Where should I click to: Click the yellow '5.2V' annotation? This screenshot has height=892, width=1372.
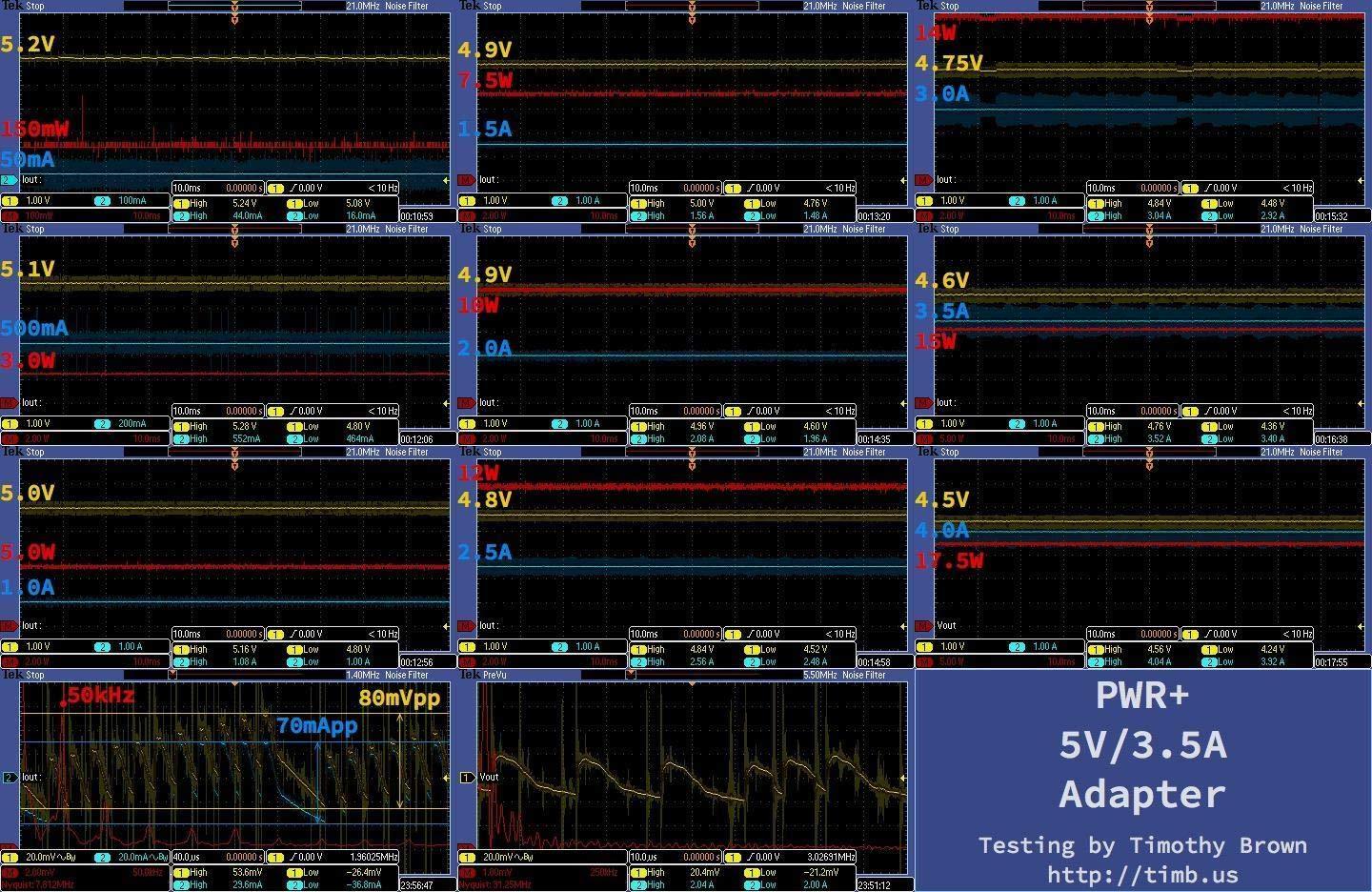28,44
